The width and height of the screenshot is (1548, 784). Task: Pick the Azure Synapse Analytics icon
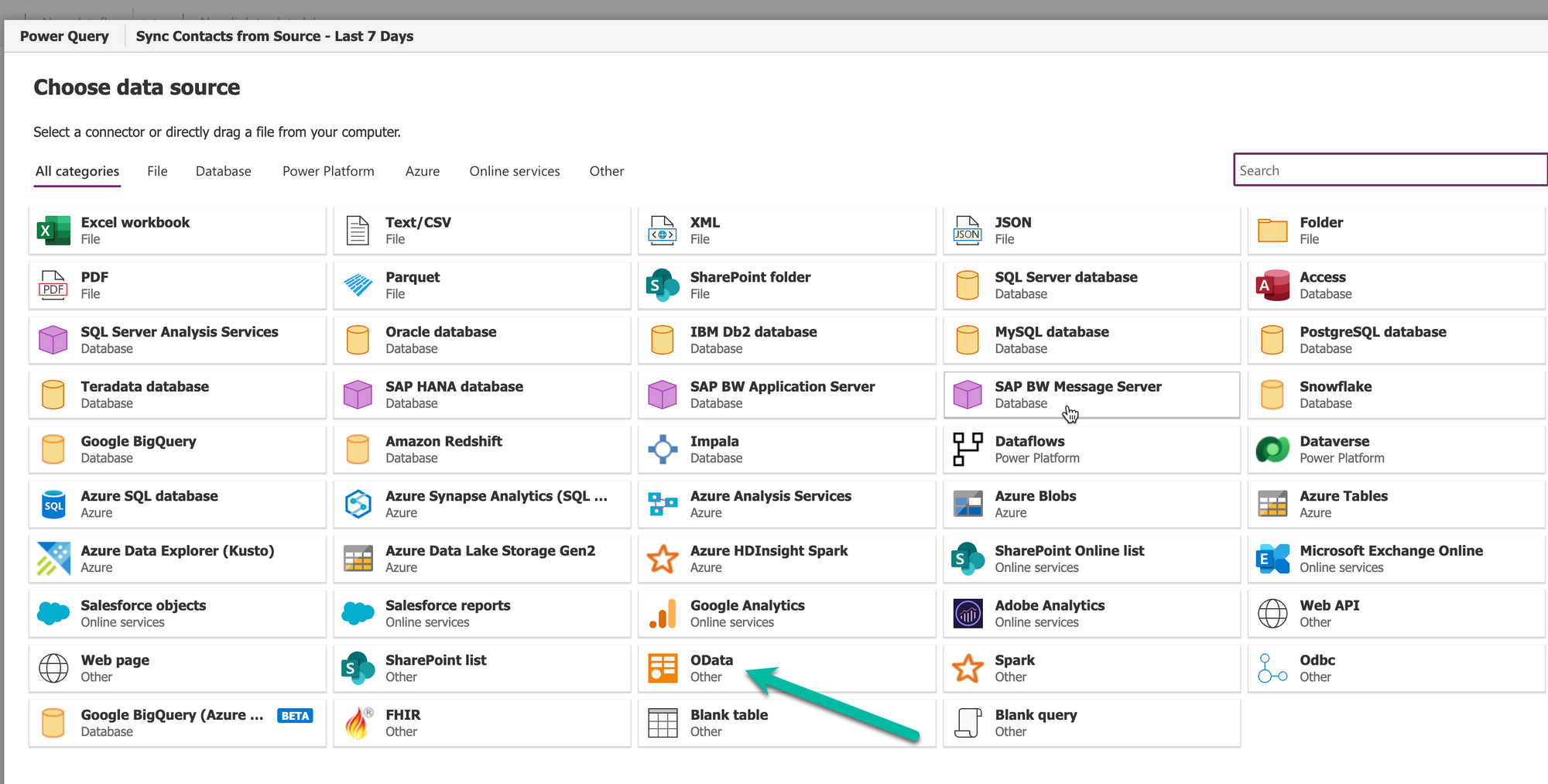coord(358,505)
